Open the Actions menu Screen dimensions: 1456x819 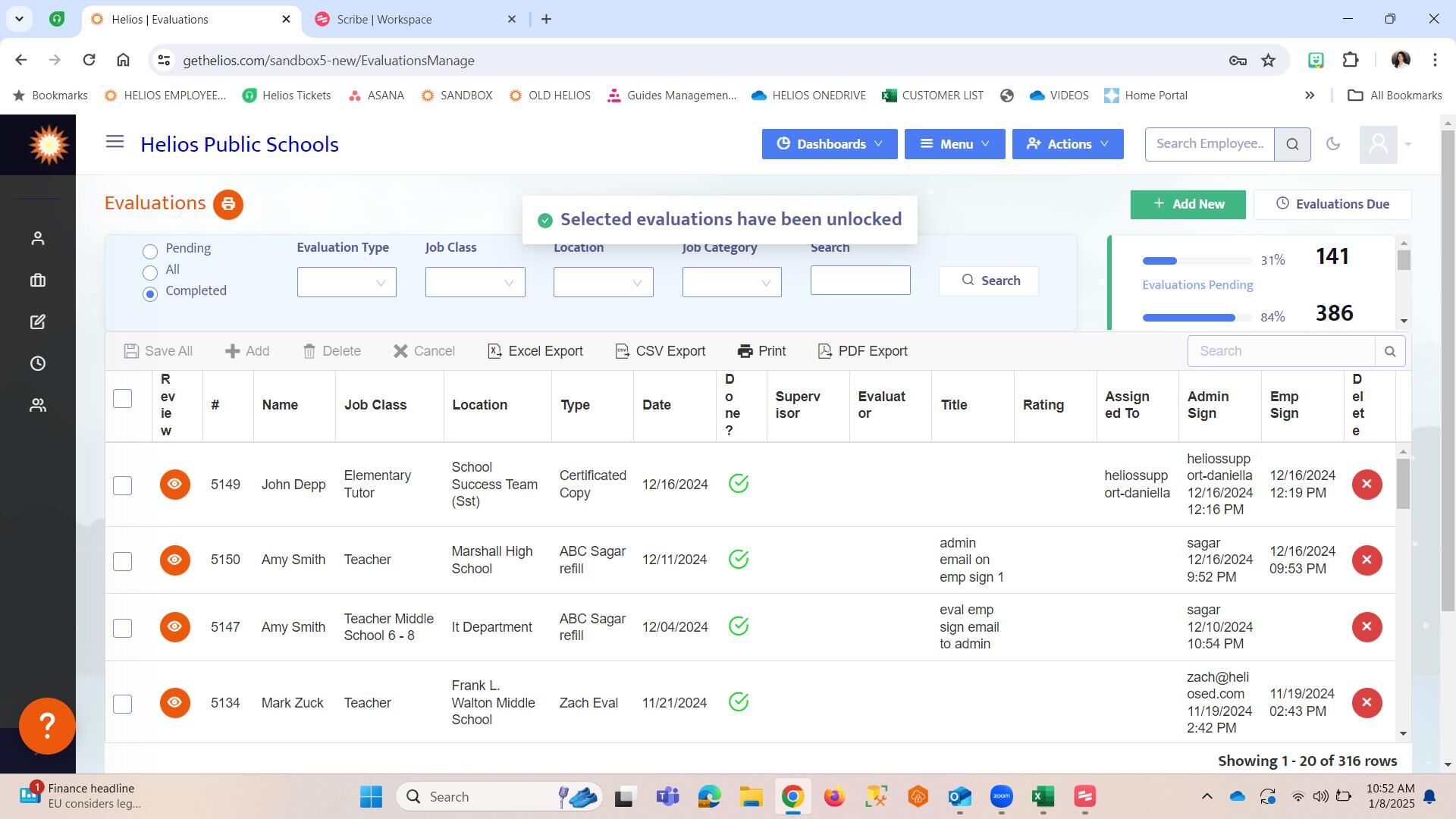pos(1067,144)
